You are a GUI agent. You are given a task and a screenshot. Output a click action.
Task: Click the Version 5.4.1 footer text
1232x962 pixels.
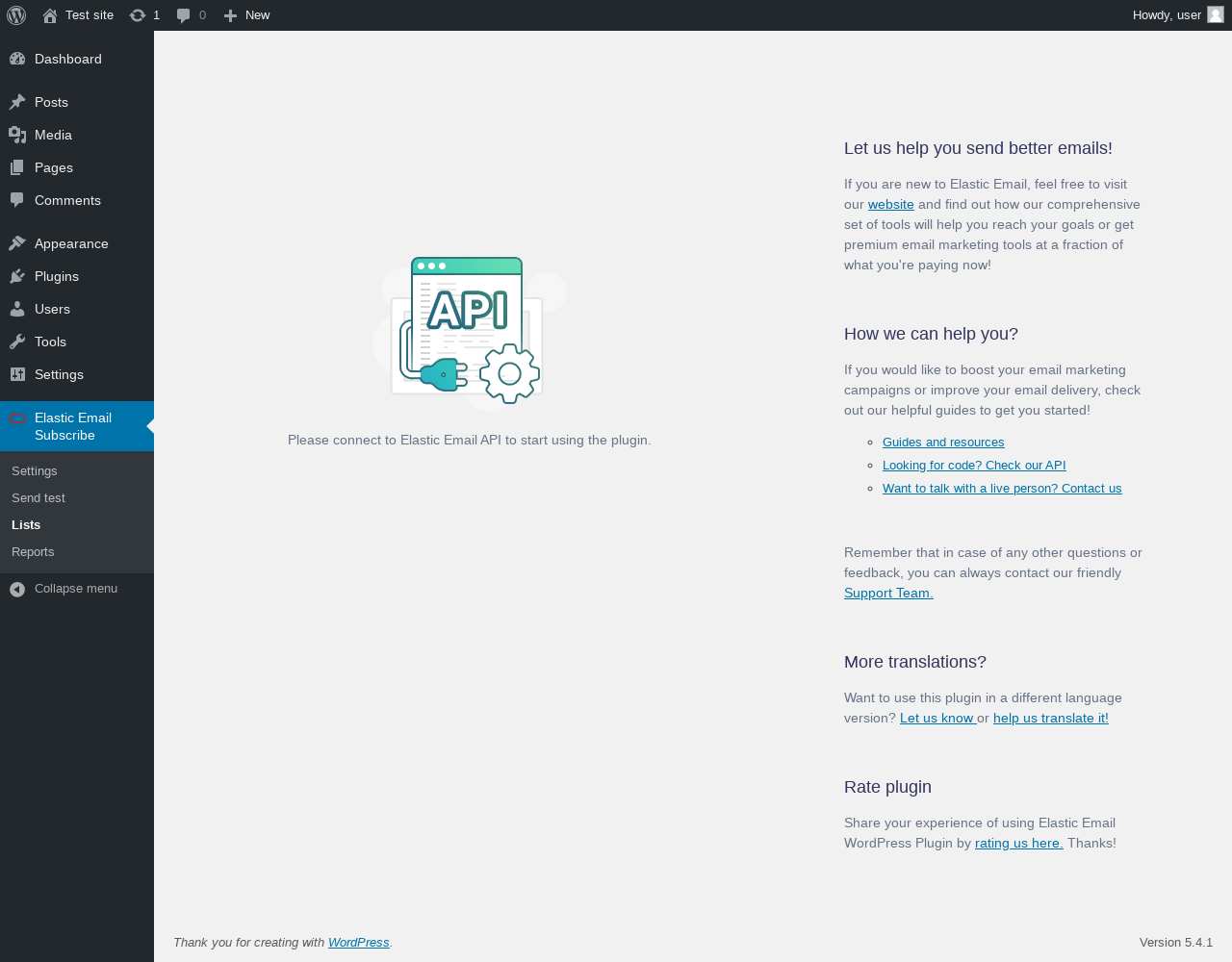pos(1176,943)
